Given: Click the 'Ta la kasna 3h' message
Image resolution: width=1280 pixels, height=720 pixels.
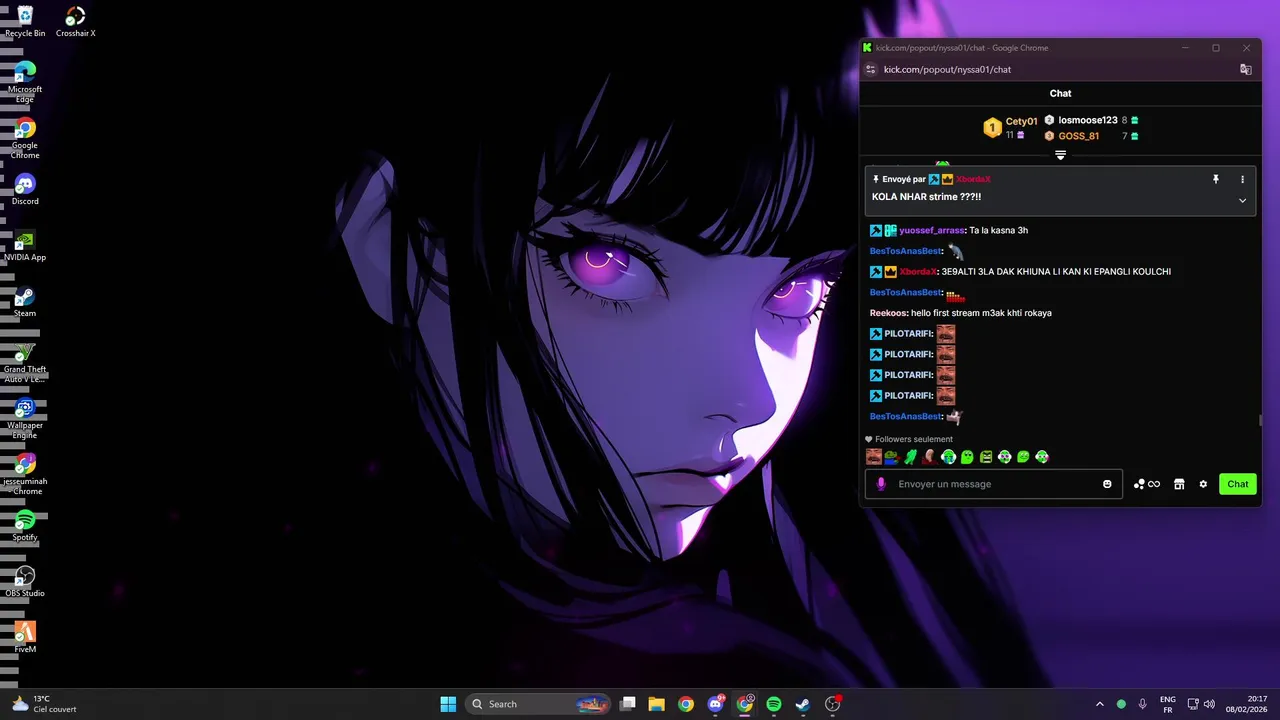Looking at the screenshot, I should [998, 230].
